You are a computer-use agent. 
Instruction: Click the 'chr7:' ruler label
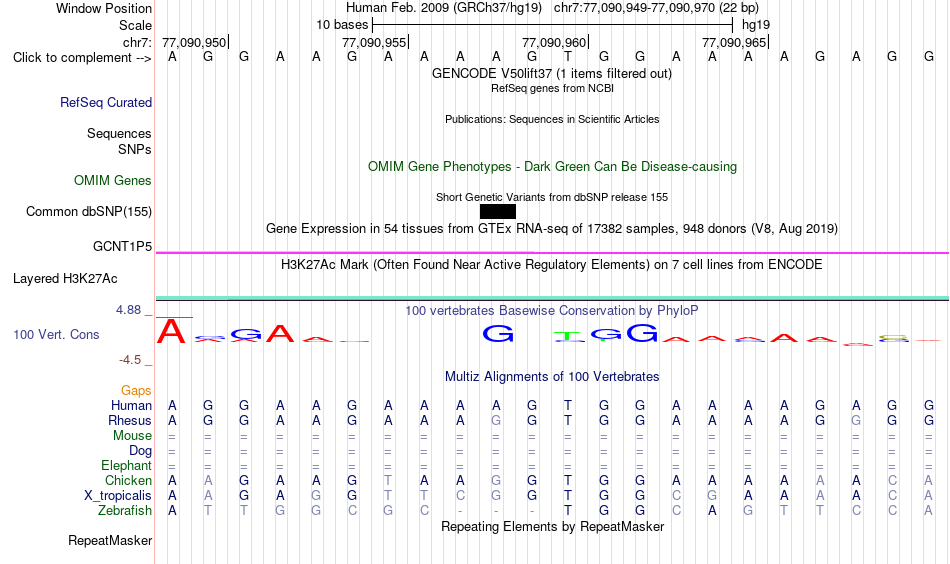[137, 42]
